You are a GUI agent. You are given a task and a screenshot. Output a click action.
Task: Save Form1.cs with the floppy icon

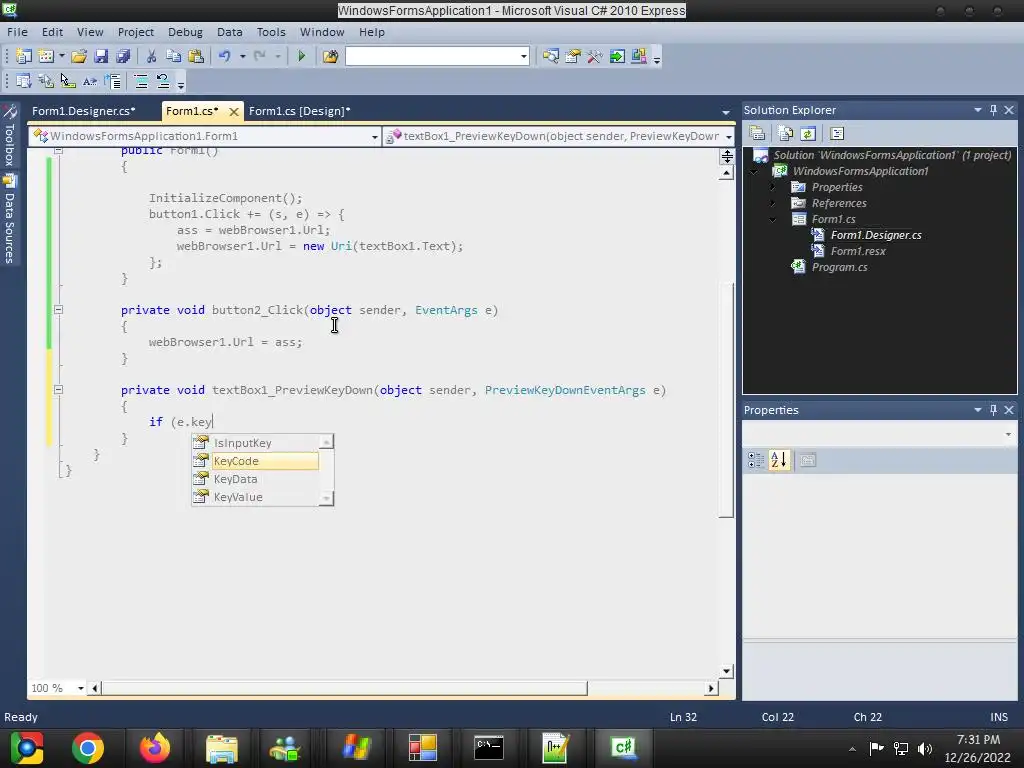(x=101, y=57)
